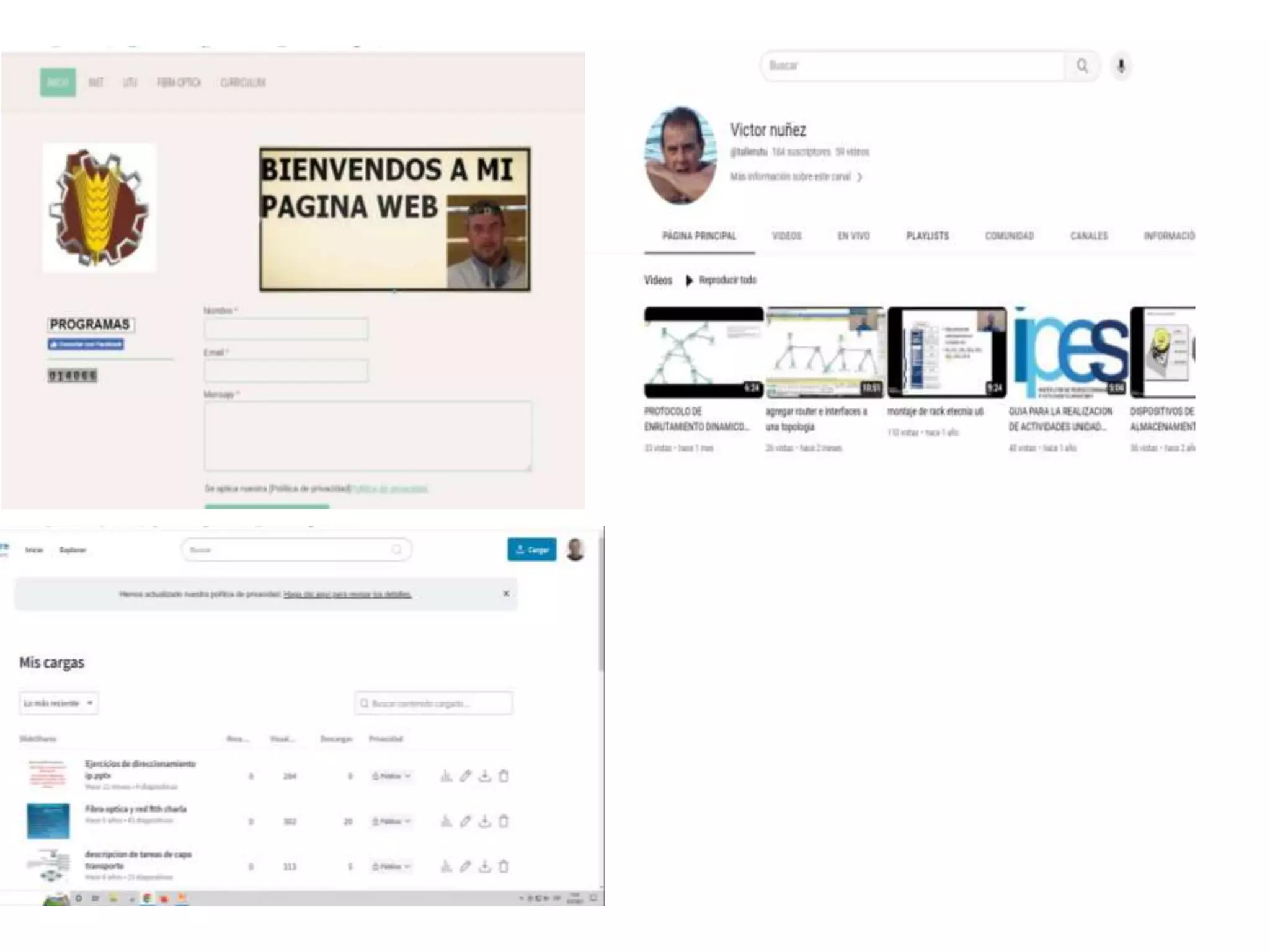Switch to the VIDEOS channel tab
The width and height of the screenshot is (1270, 952).
[x=786, y=236]
